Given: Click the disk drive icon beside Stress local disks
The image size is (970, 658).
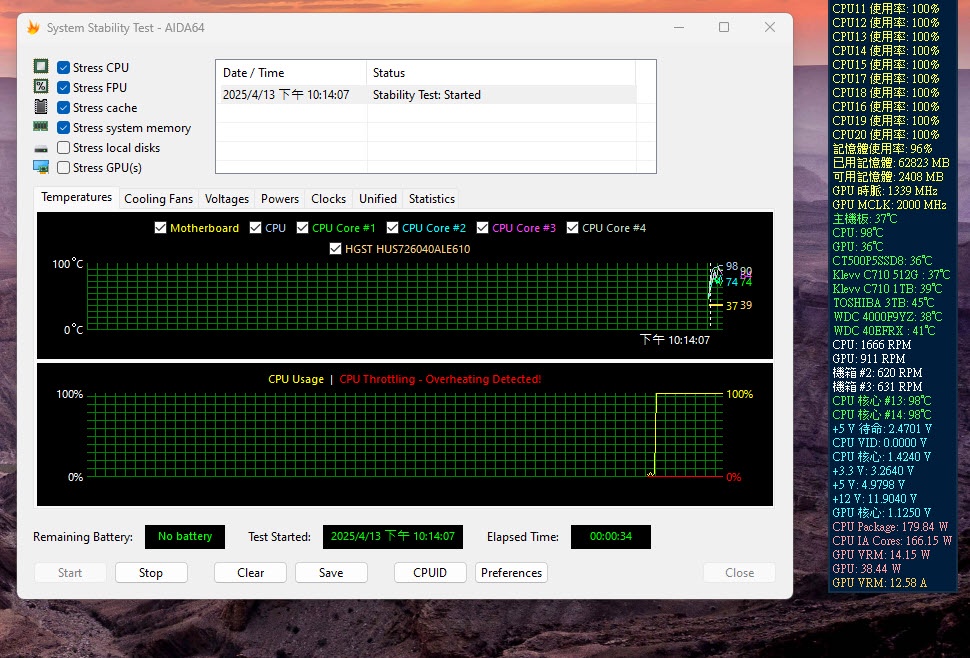Looking at the screenshot, I should tap(41, 148).
